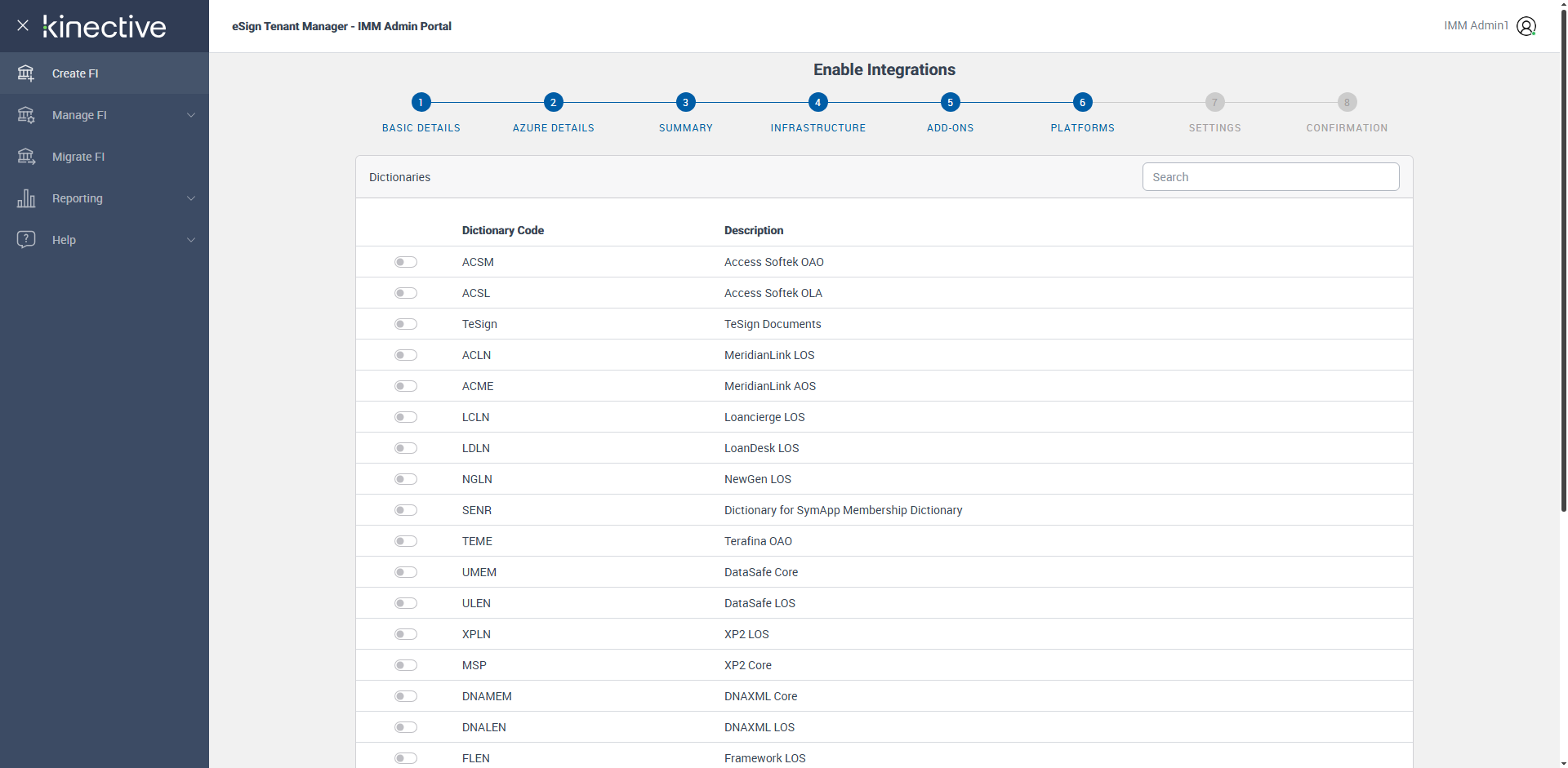Click the 'Access Softek OAO' description

pos(774,262)
